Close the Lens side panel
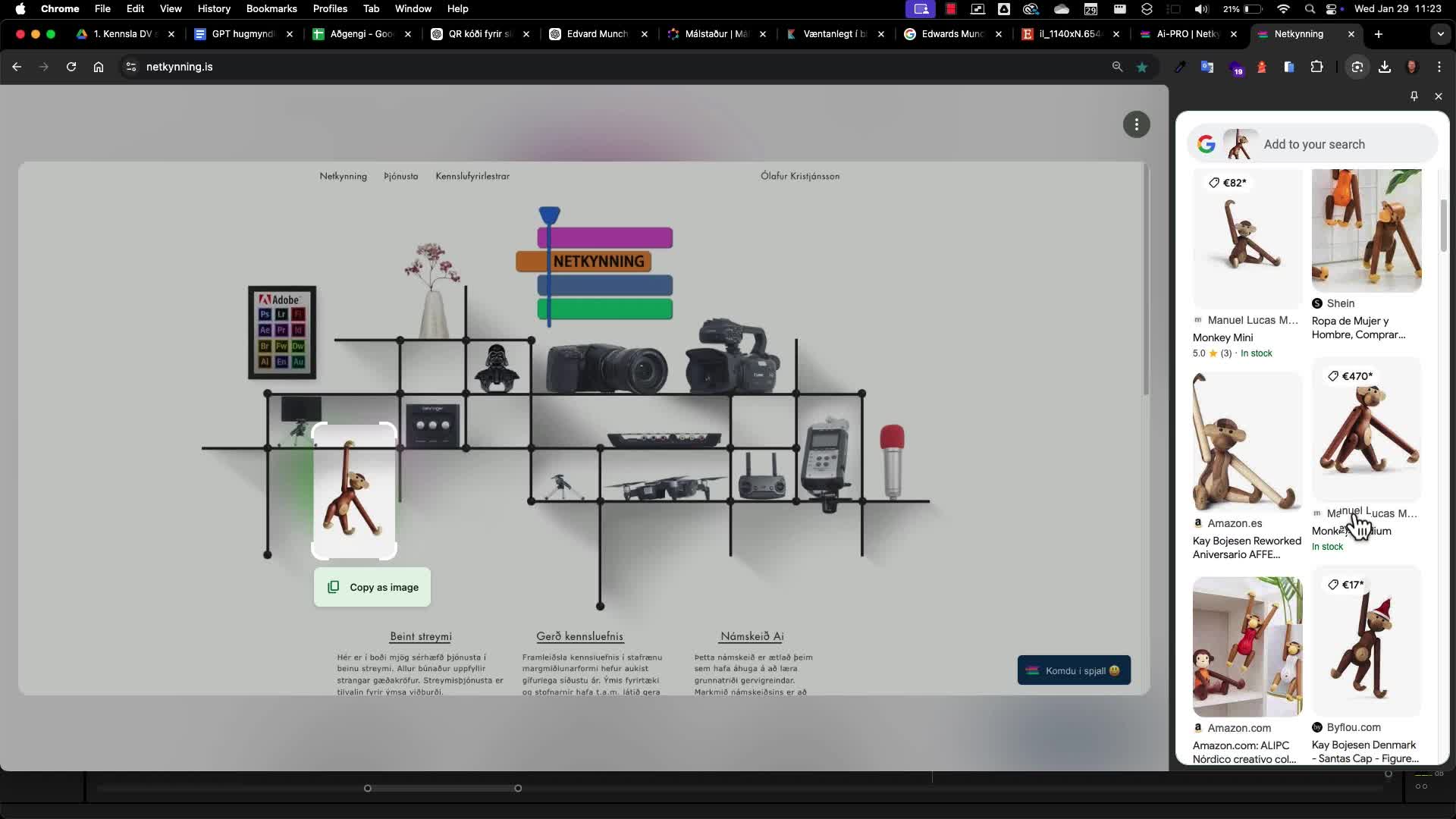Viewport: 1456px width, 819px height. [1439, 96]
